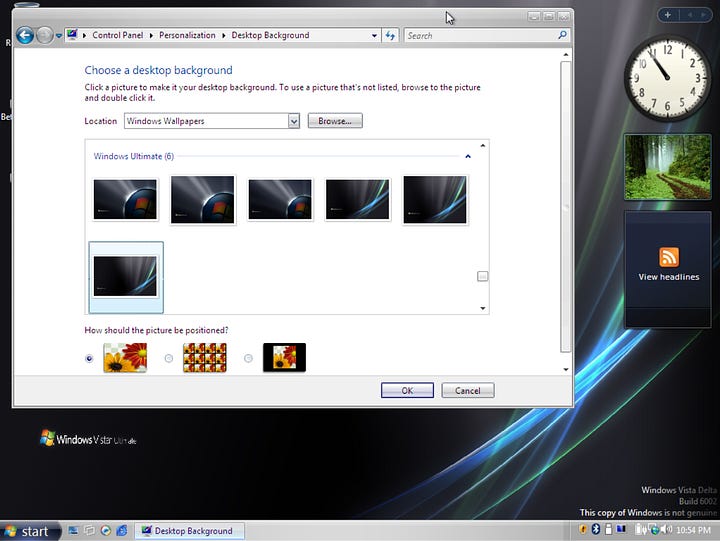Image resolution: width=720 pixels, height=541 pixels.
Task: Click the window scrollbar up arrow
Action: click(x=566, y=55)
